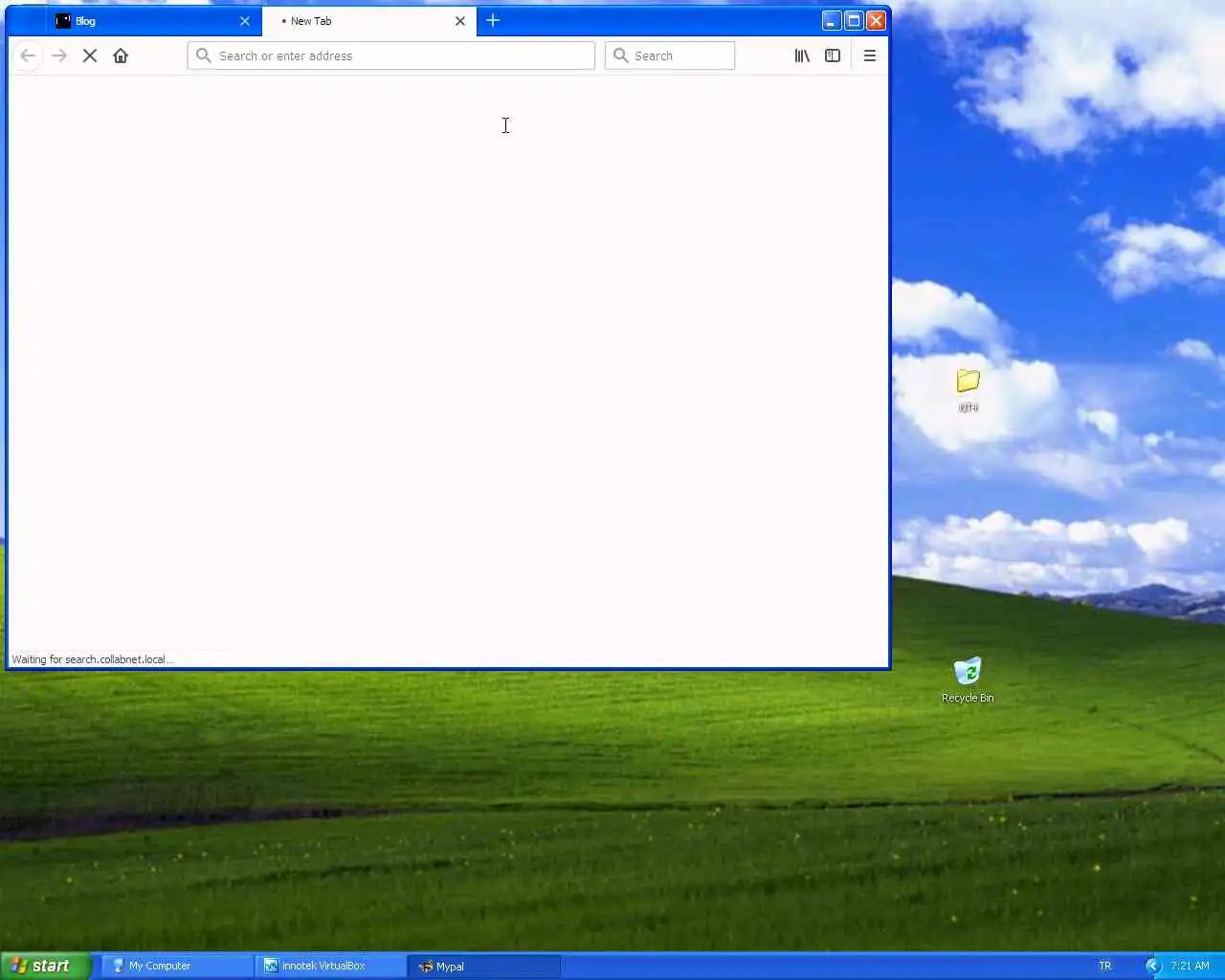The image size is (1225, 980).
Task: Go forward with the forward arrow
Action: [x=59, y=56]
